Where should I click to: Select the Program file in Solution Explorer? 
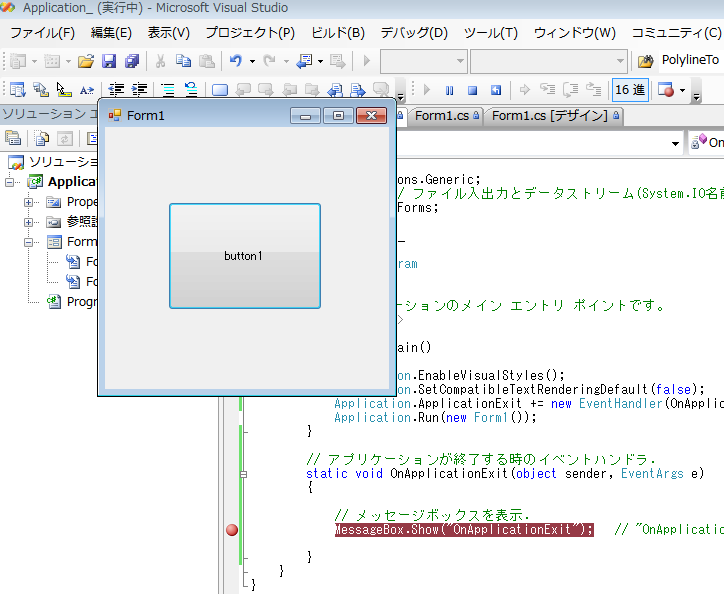pyautogui.click(x=73, y=302)
